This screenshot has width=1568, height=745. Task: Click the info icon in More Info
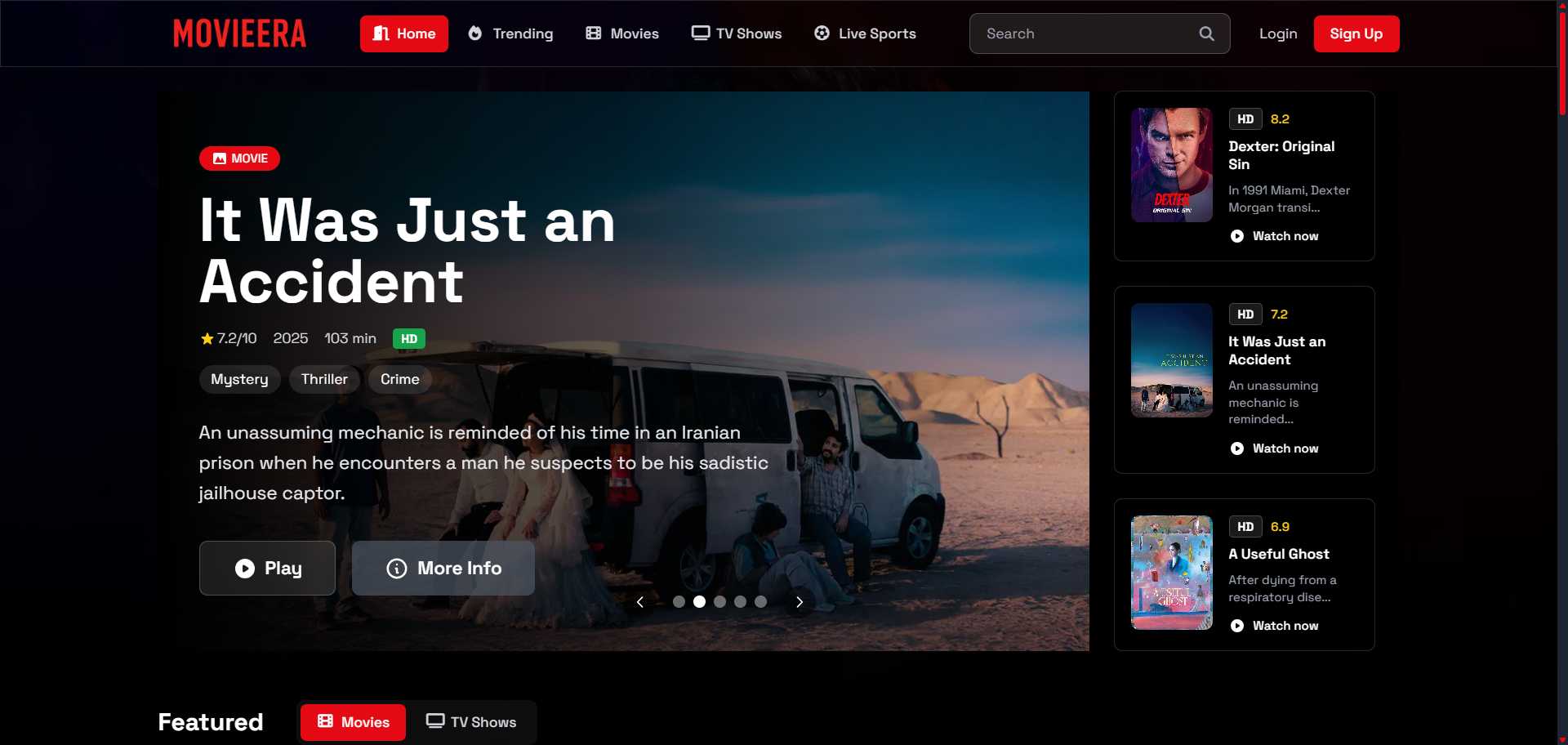(397, 569)
